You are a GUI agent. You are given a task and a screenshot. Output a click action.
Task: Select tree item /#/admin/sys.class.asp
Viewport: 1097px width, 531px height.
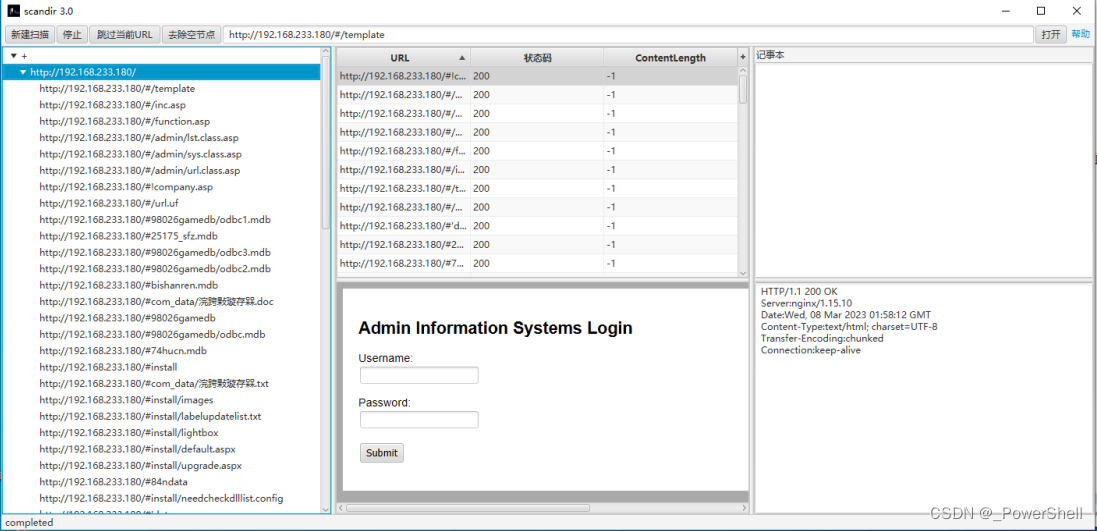tap(140, 154)
